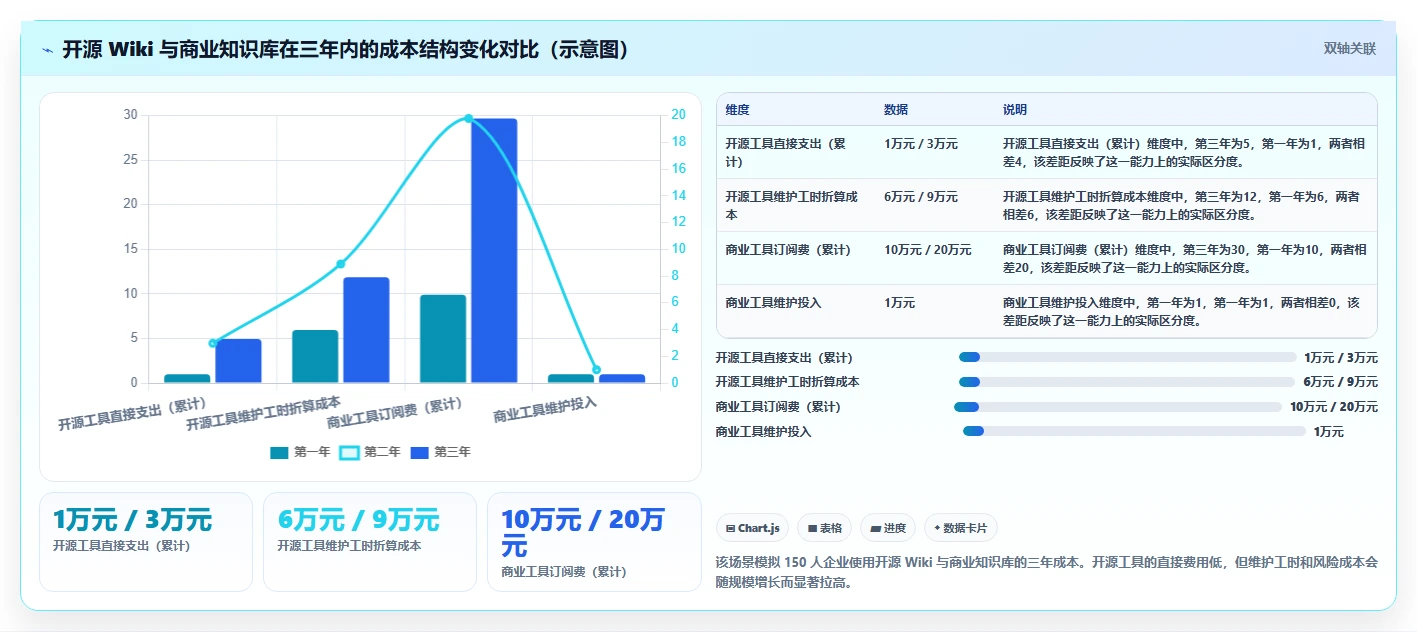The image size is (1417, 632).
Task: Click the 6万元 / 9万元 value beside its progress bar
Action: point(1340,382)
